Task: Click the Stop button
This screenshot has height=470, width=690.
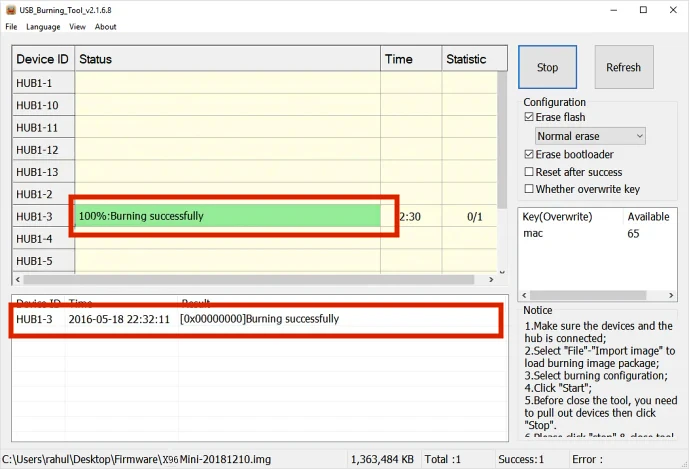Action: point(547,67)
